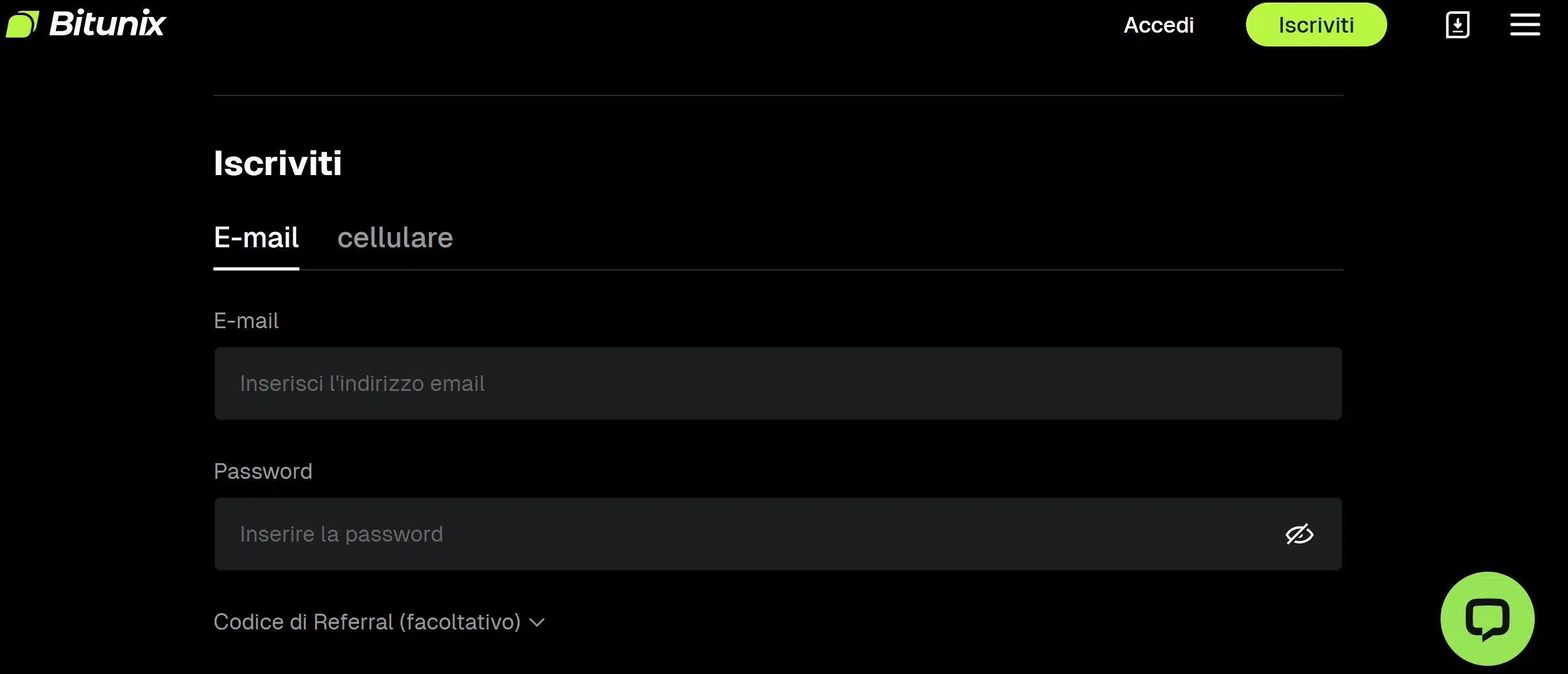The image size is (1568, 674).
Task: Reveal the hidden password using the eye toggle
Action: tap(1298, 534)
